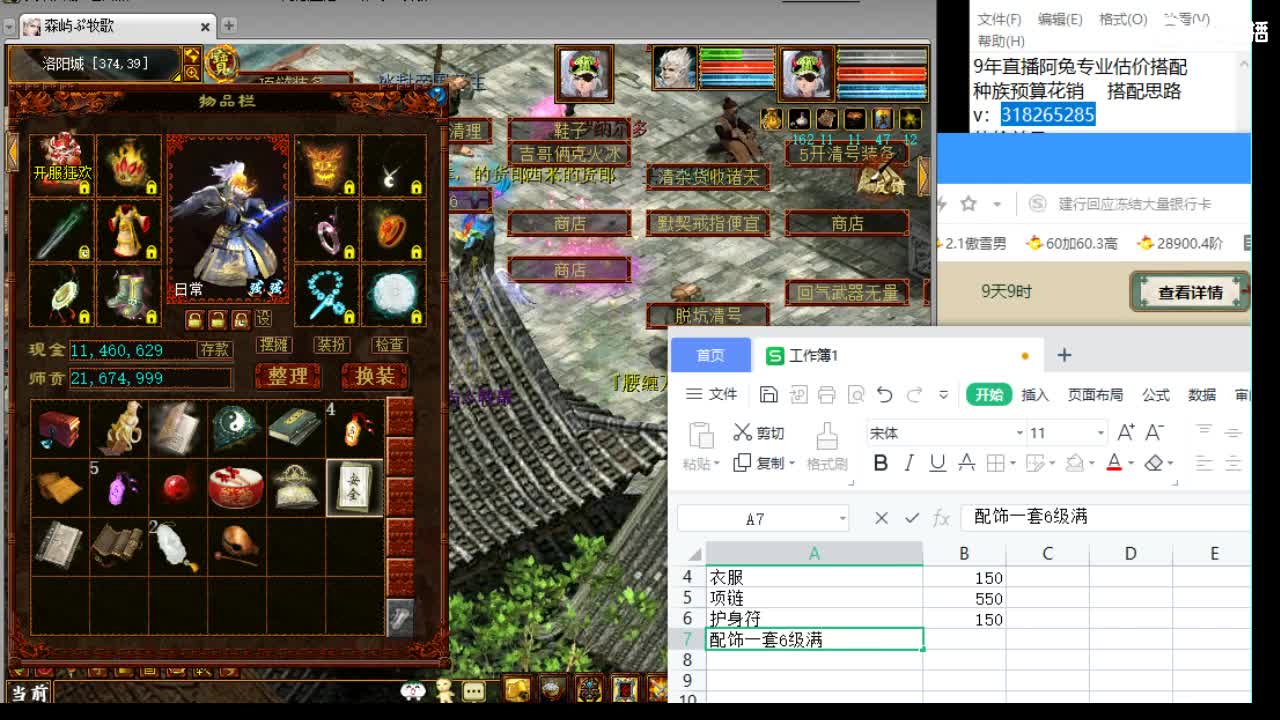The height and width of the screenshot is (720, 1280).
Task: Click the 换装 button in inventory
Action: 374,375
